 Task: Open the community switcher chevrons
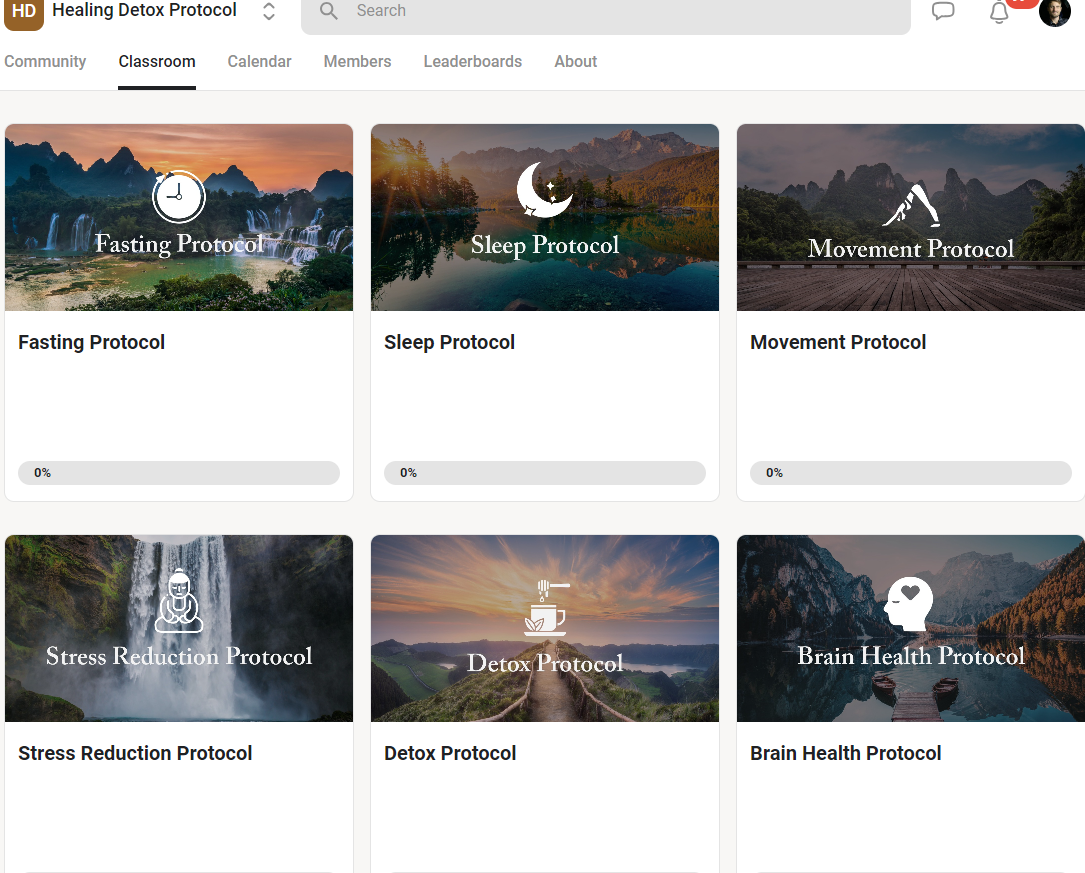[x=269, y=12]
